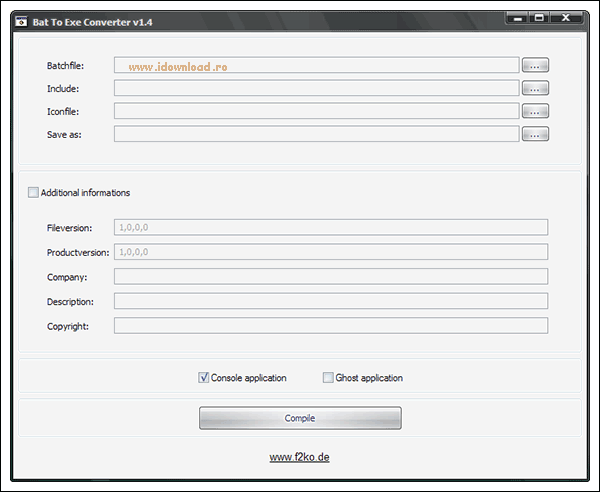Close the Bat To Exe Converter window
Screen dimensions: 600x492
pos(566,18)
